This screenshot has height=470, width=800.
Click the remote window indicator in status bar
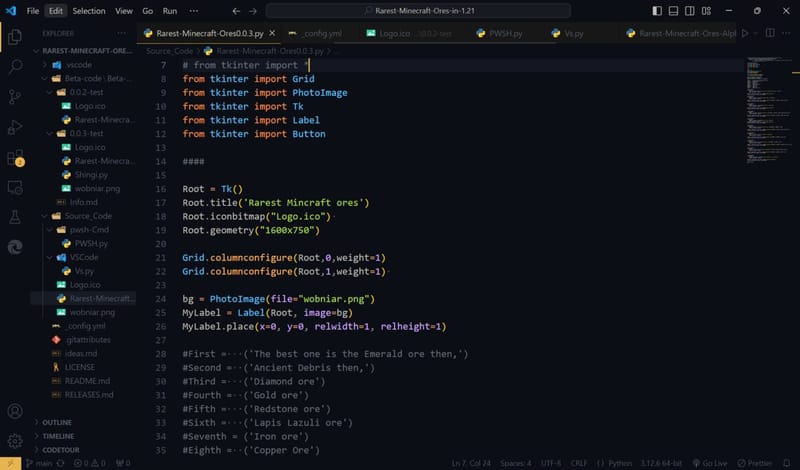click(x=10, y=463)
